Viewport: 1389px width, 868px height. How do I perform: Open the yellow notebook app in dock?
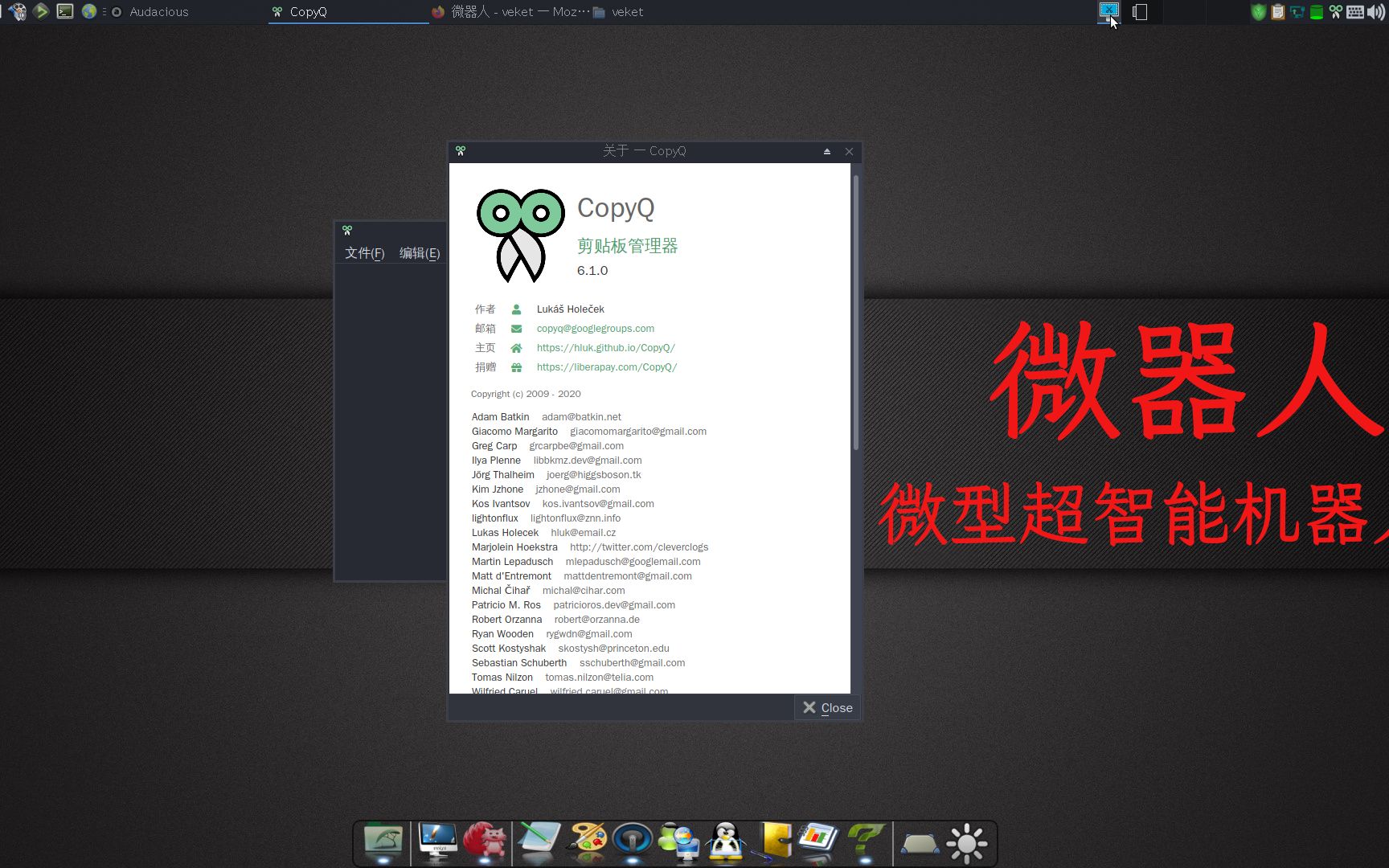click(774, 841)
